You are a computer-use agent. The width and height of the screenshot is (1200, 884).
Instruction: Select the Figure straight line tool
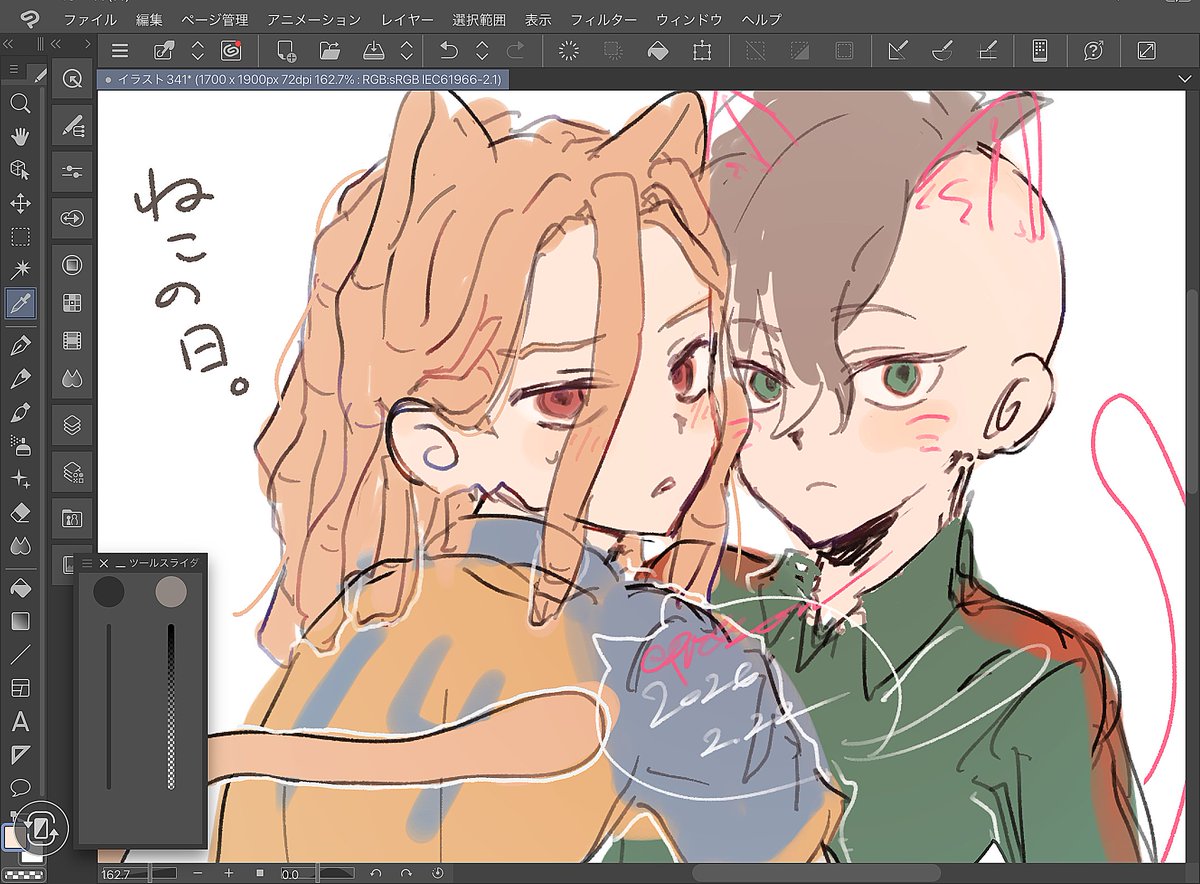[20, 655]
